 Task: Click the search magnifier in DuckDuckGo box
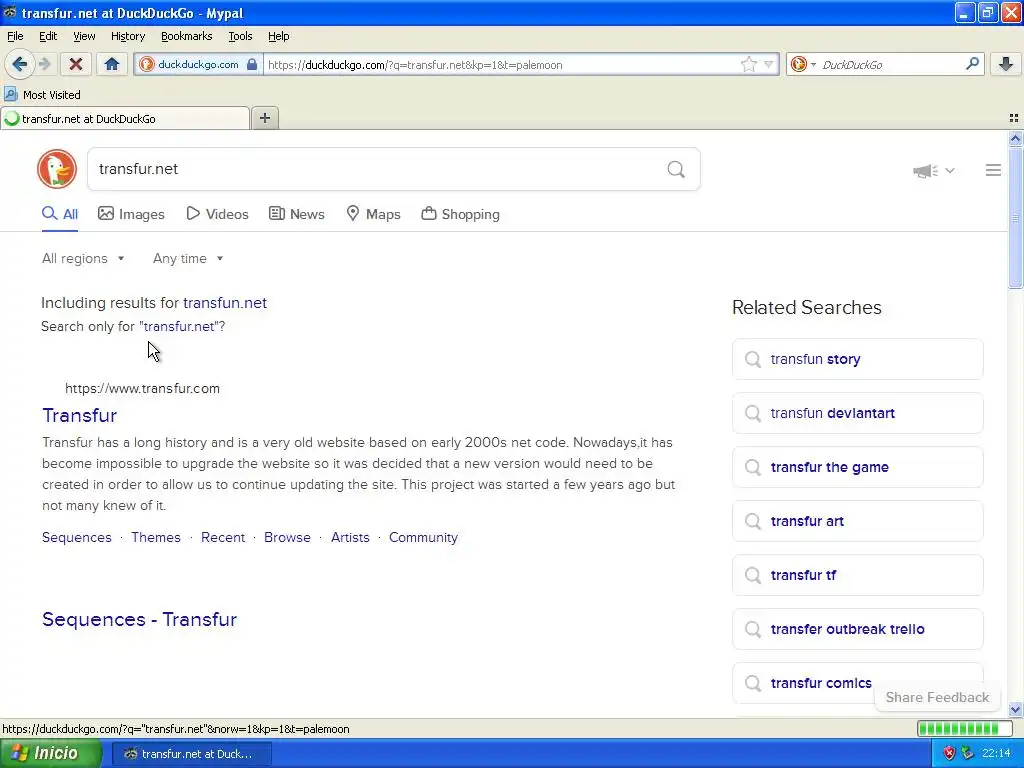(676, 170)
